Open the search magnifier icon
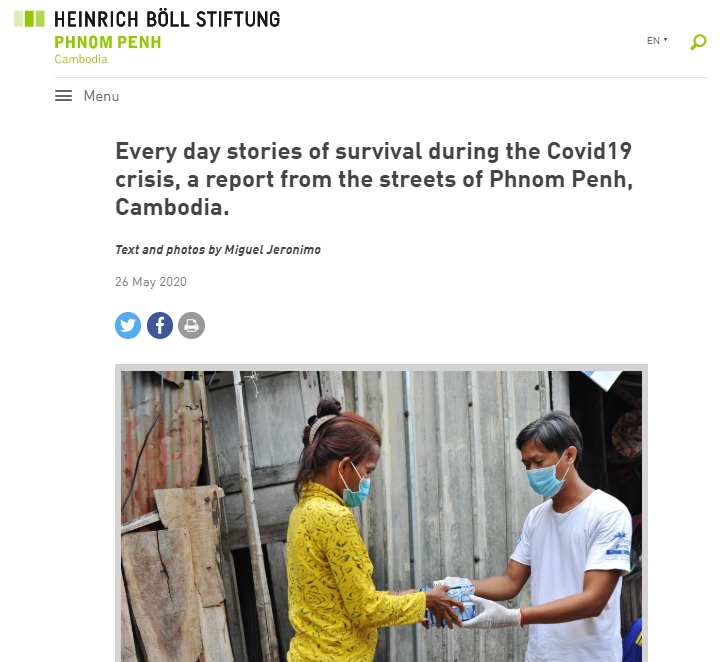726x662 pixels. point(698,41)
